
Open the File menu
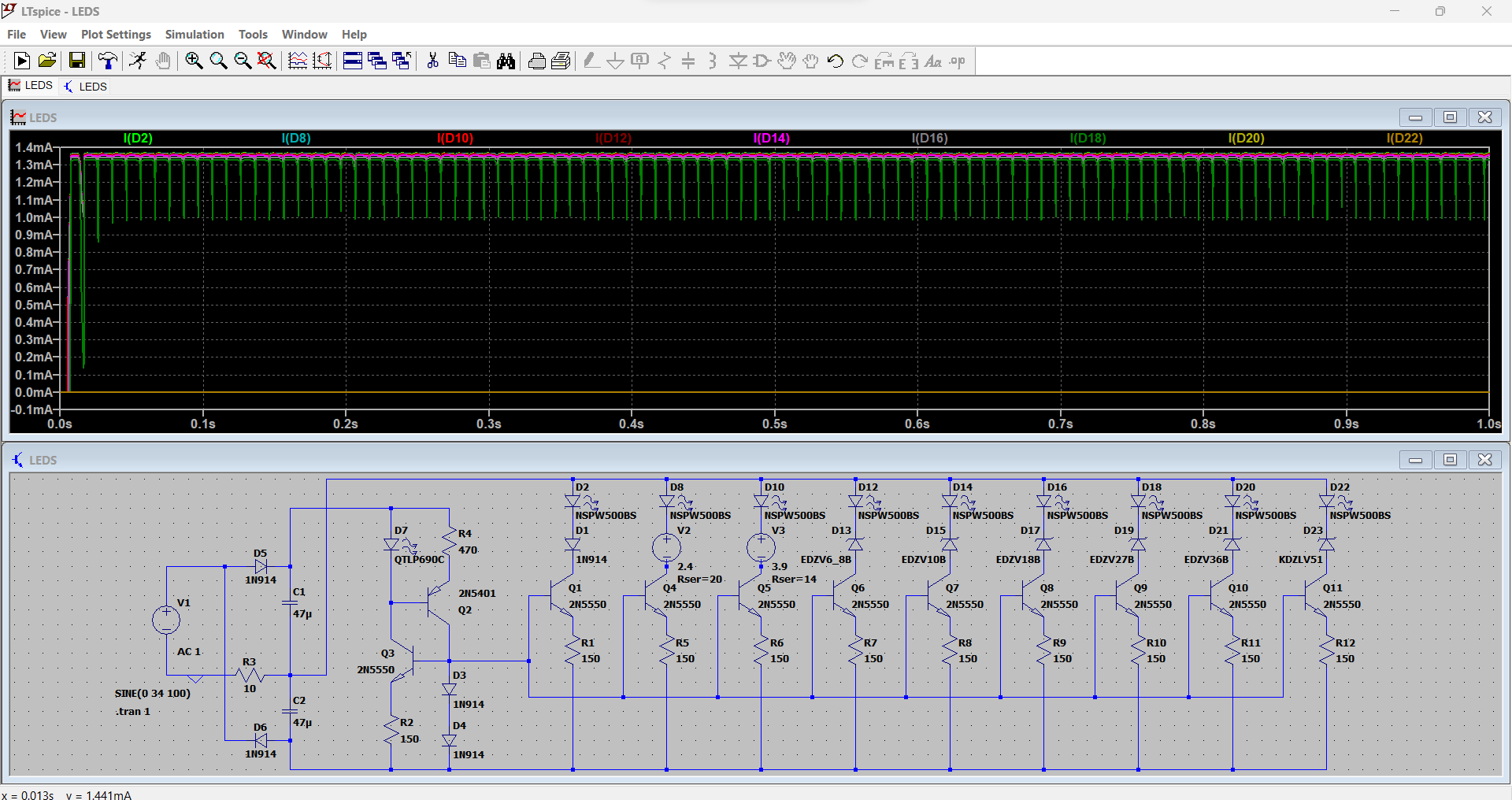pyautogui.click(x=17, y=35)
